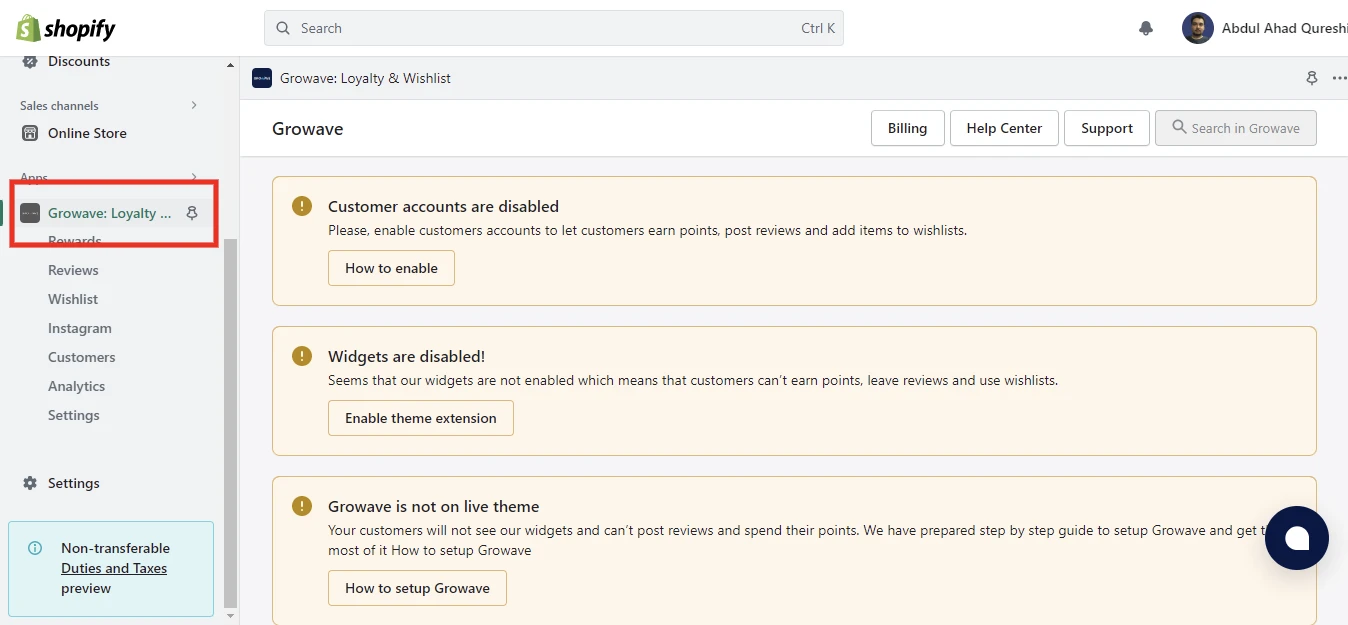Go to Analytics under Growave

[77, 386]
